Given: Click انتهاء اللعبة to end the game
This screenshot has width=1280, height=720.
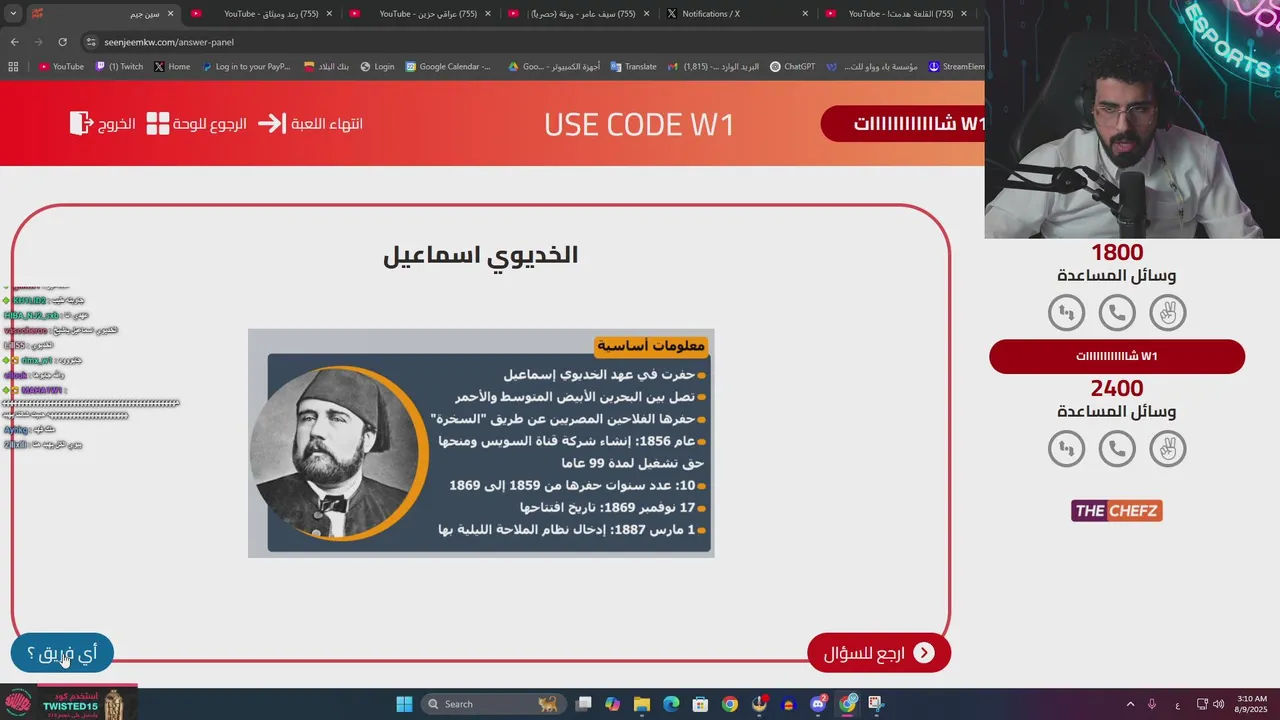Looking at the screenshot, I should click(310, 124).
